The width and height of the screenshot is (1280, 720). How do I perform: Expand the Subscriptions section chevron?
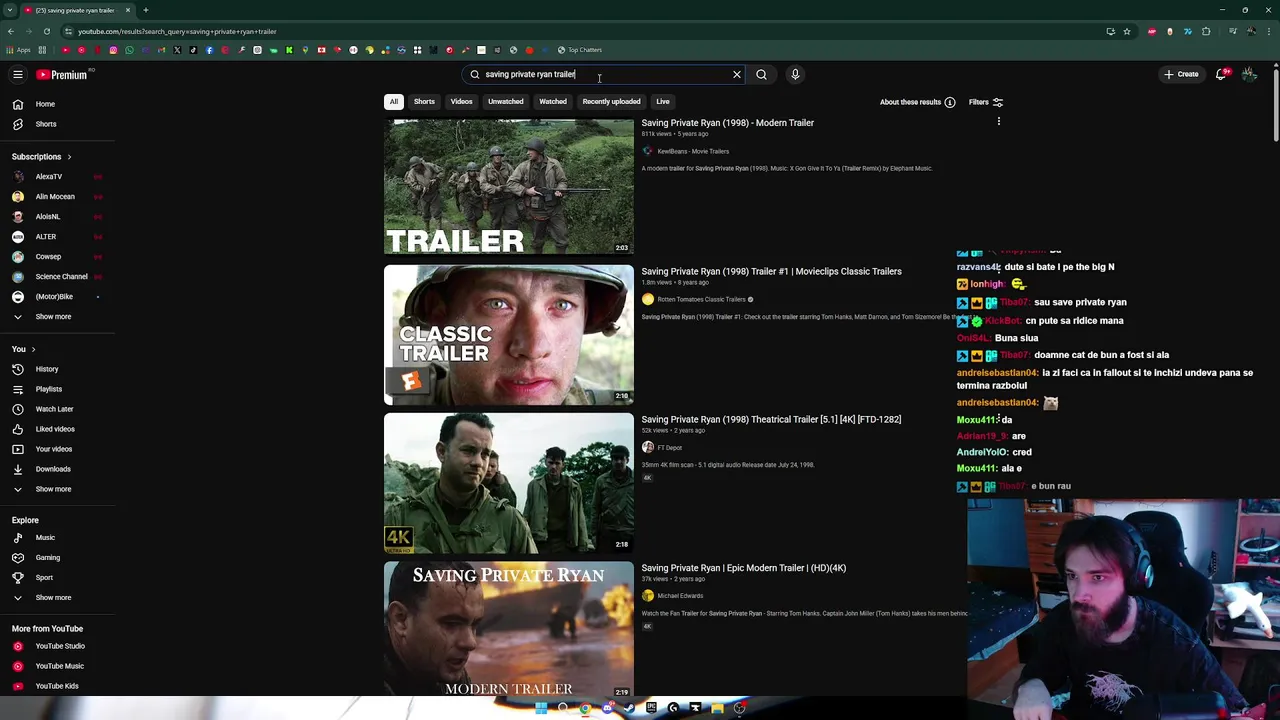click(69, 157)
